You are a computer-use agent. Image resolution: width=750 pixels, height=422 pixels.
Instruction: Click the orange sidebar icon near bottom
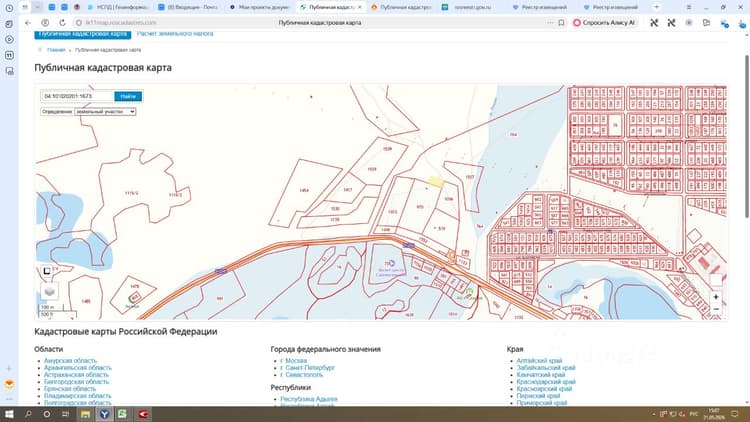[x=9, y=384]
